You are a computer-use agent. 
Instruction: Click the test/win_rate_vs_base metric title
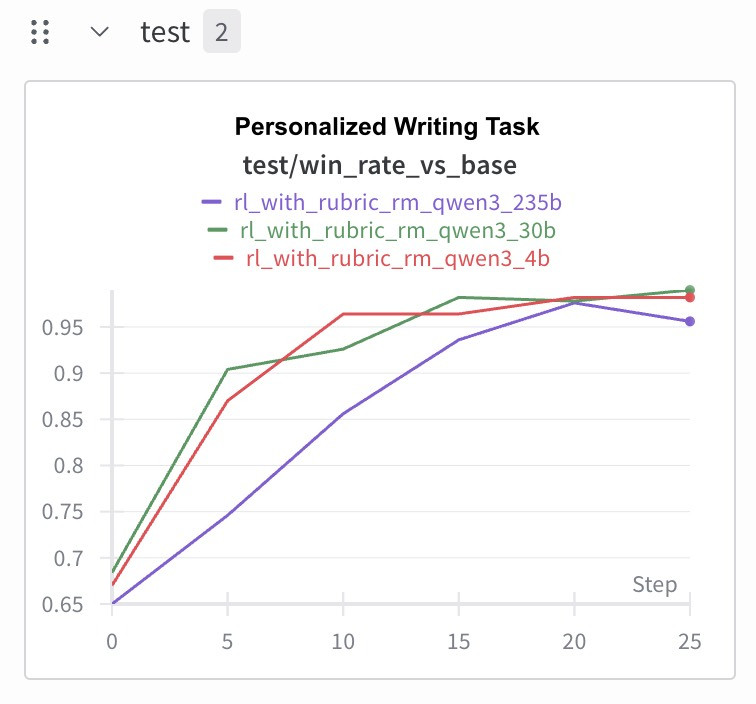click(379, 165)
